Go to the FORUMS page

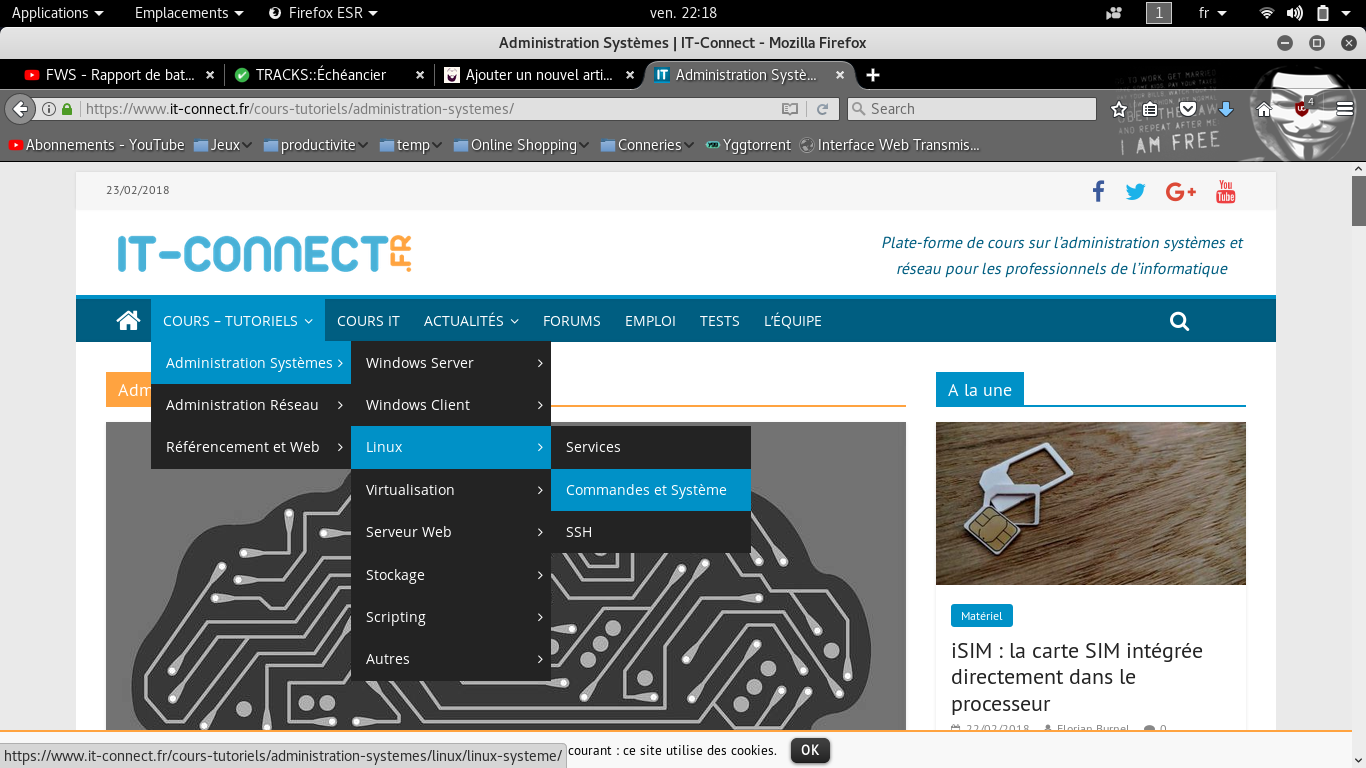coord(572,321)
